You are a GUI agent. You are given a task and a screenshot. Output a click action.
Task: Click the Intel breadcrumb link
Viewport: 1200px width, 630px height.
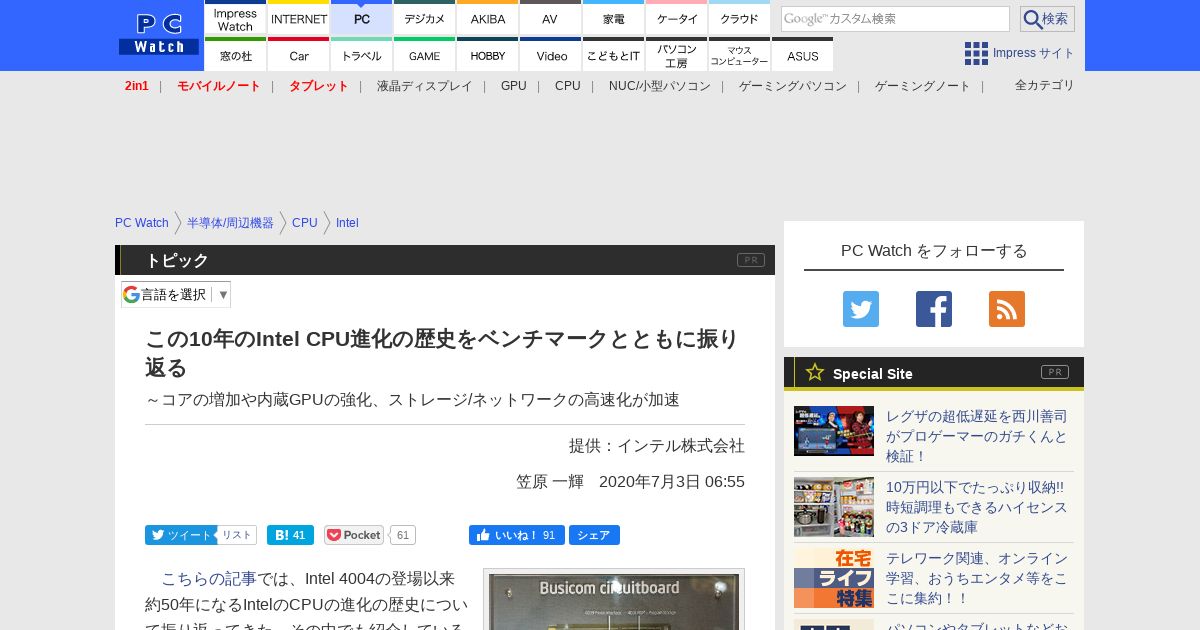coord(347,223)
